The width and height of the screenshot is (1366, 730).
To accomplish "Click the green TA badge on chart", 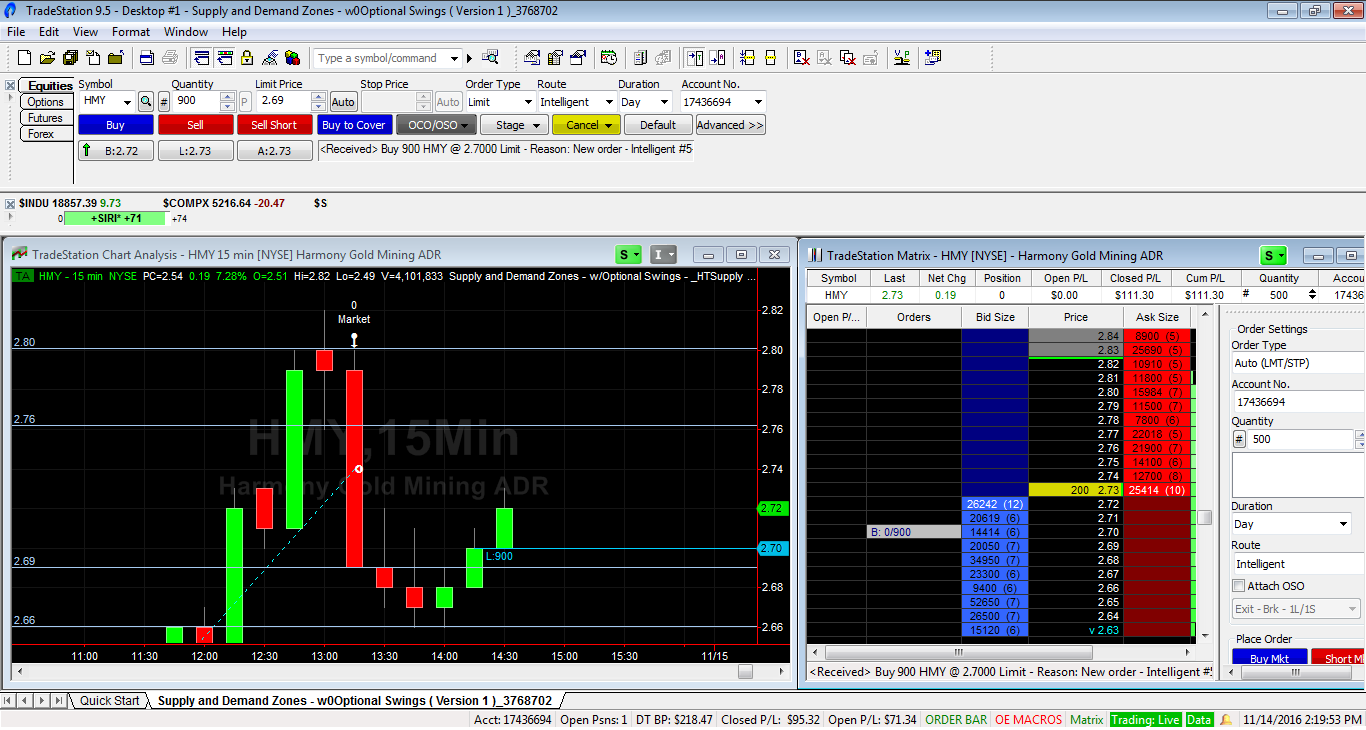I will click(22, 276).
